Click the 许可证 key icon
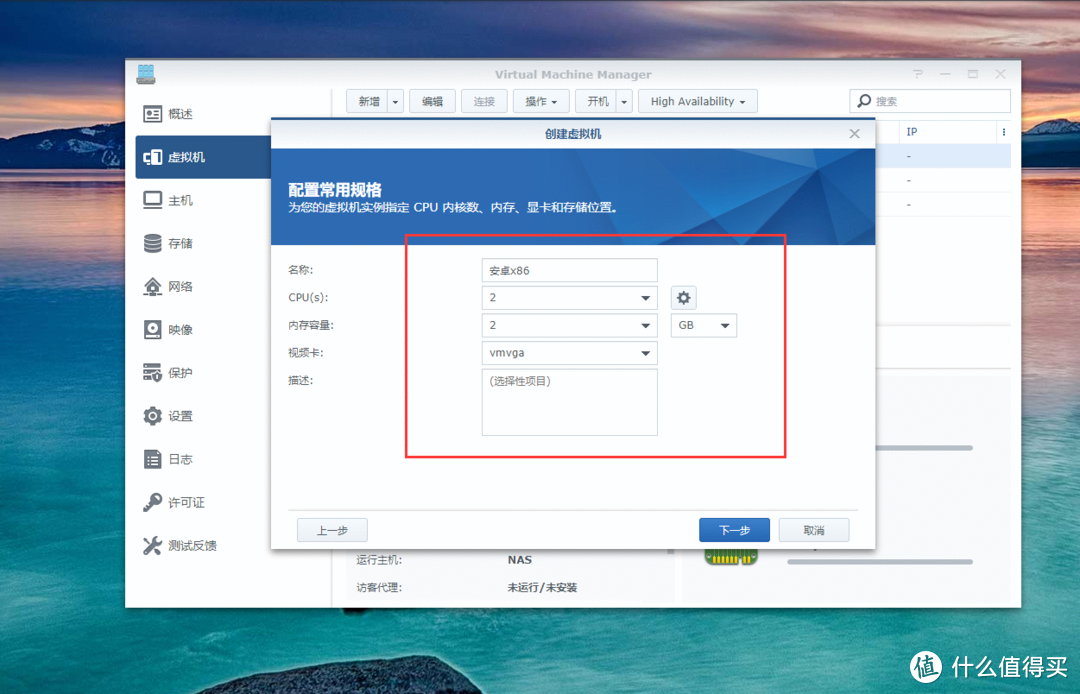 tap(152, 503)
